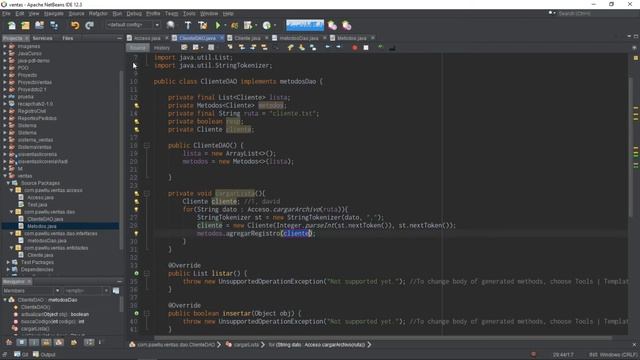
Task: Click the Find Previous Occurrence editor icon
Action: pyautogui.click(x=242, y=48)
